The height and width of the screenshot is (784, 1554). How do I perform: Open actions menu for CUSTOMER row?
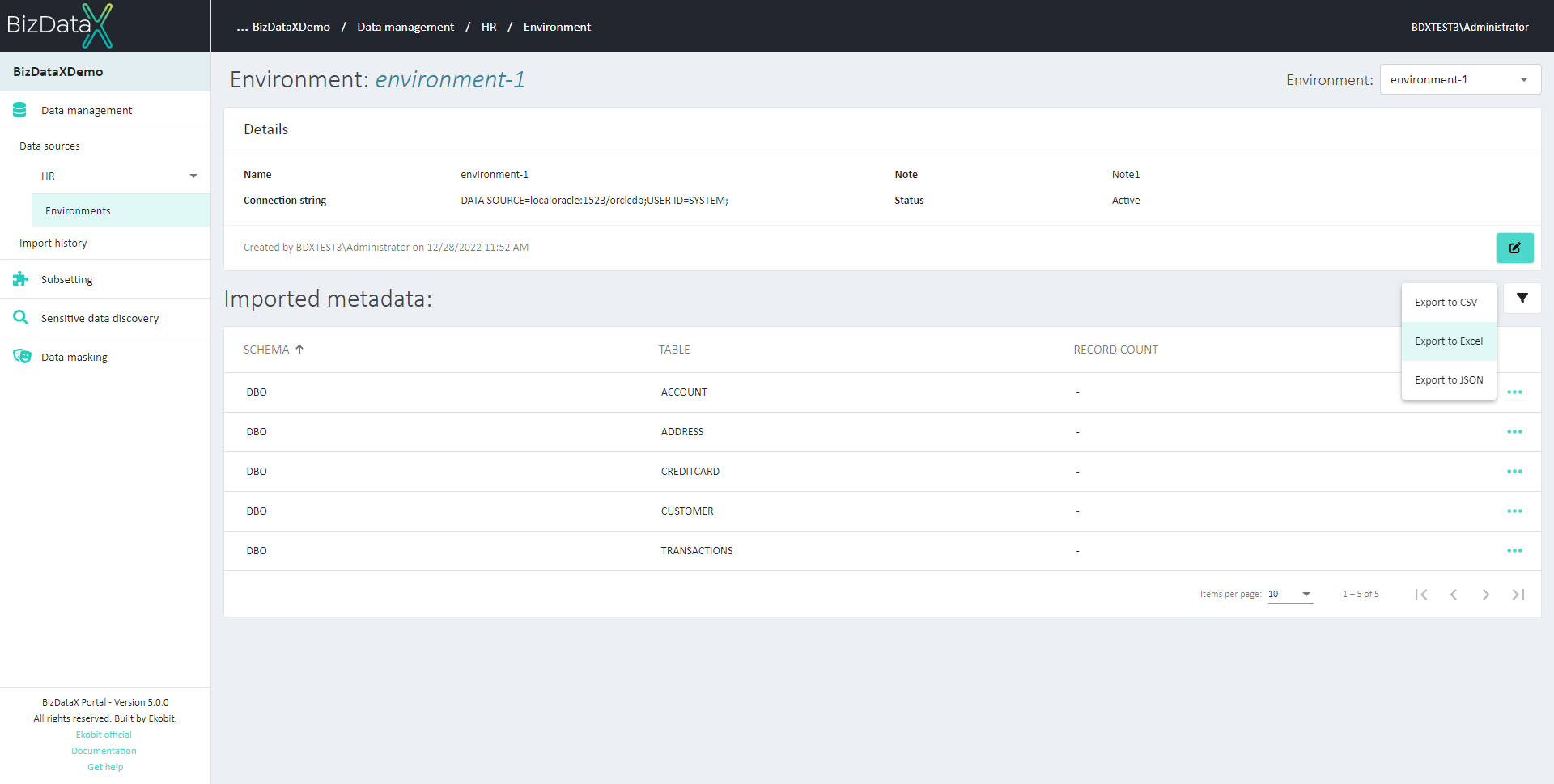pyautogui.click(x=1514, y=511)
